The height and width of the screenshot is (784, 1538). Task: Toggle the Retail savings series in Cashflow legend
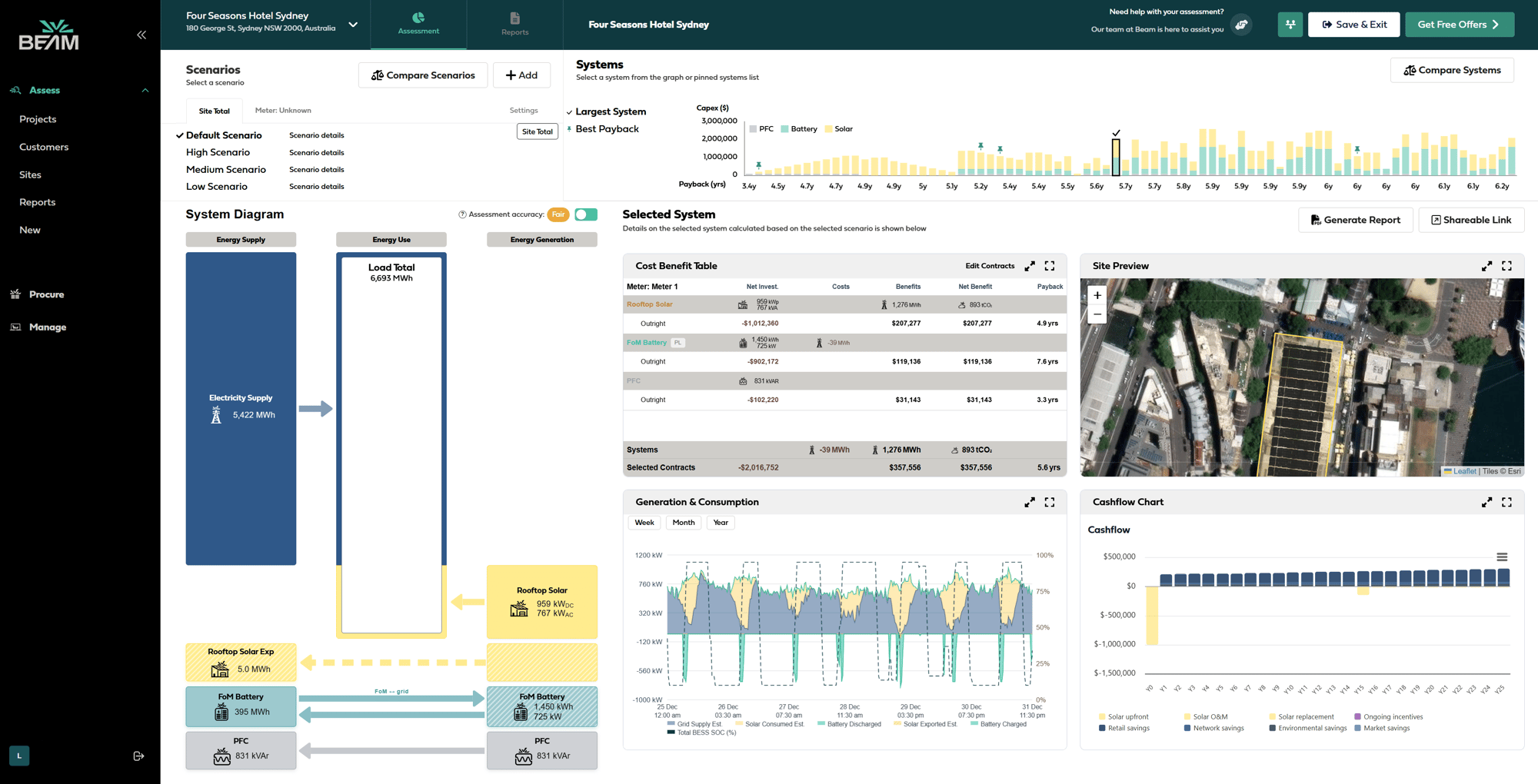[1124, 728]
